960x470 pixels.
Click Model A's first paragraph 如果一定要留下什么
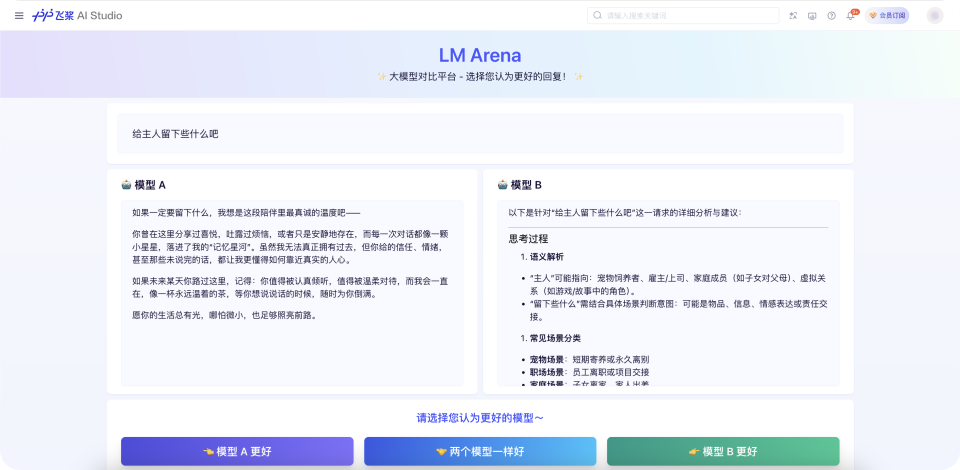pyautogui.click(x=246, y=212)
